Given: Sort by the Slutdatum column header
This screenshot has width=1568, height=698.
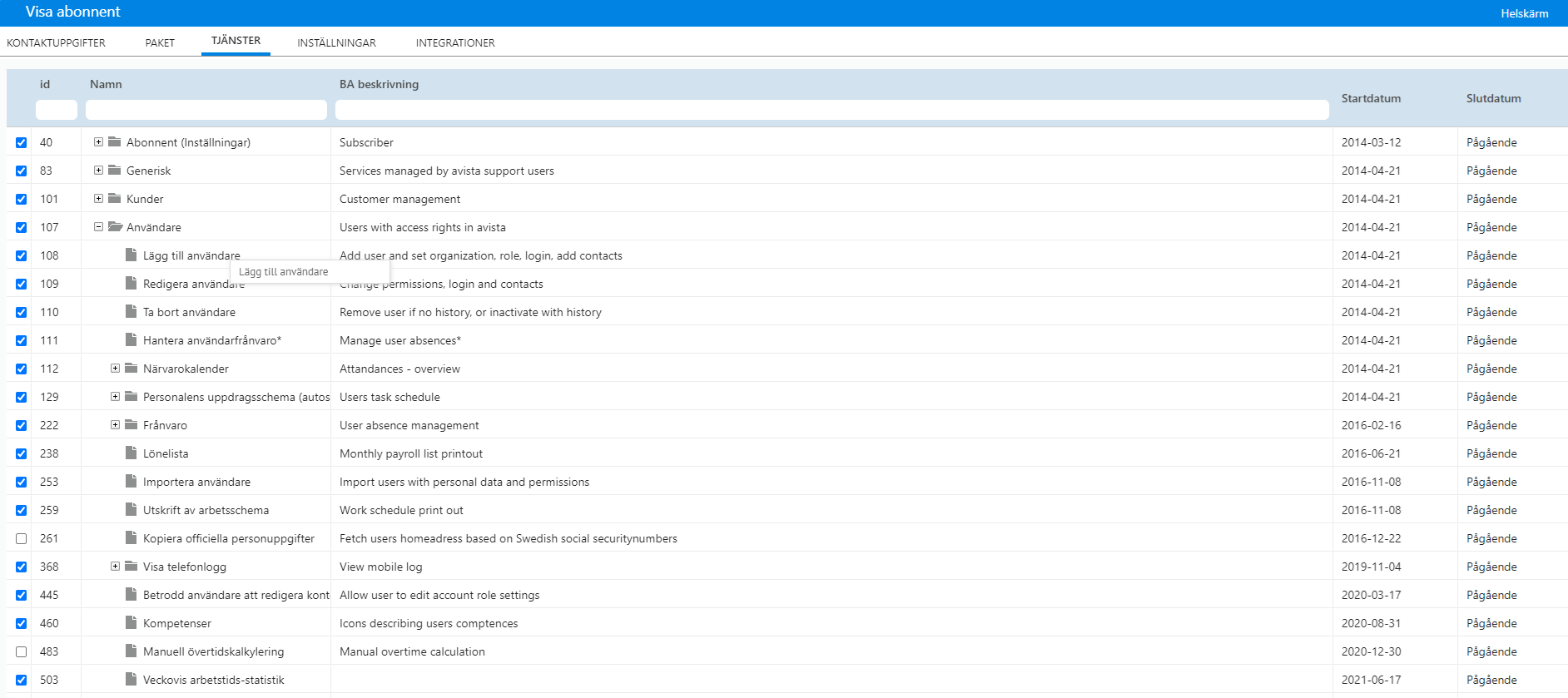Looking at the screenshot, I should (1493, 98).
